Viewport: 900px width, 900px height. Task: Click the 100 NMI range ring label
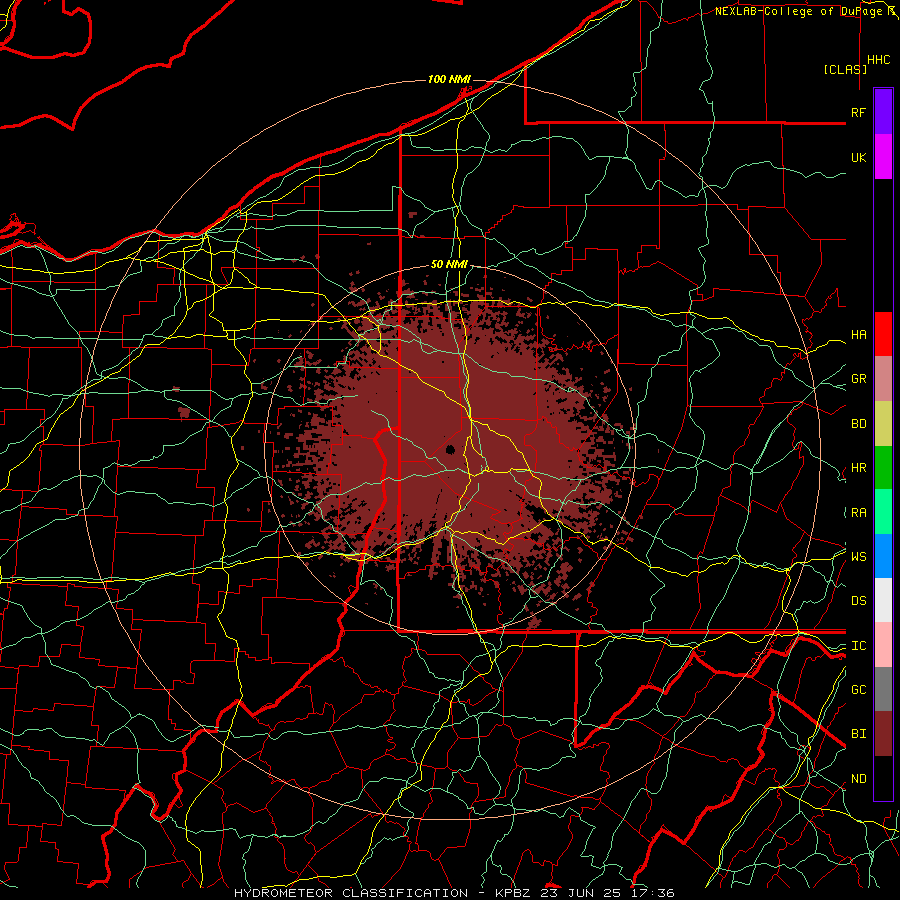click(449, 79)
